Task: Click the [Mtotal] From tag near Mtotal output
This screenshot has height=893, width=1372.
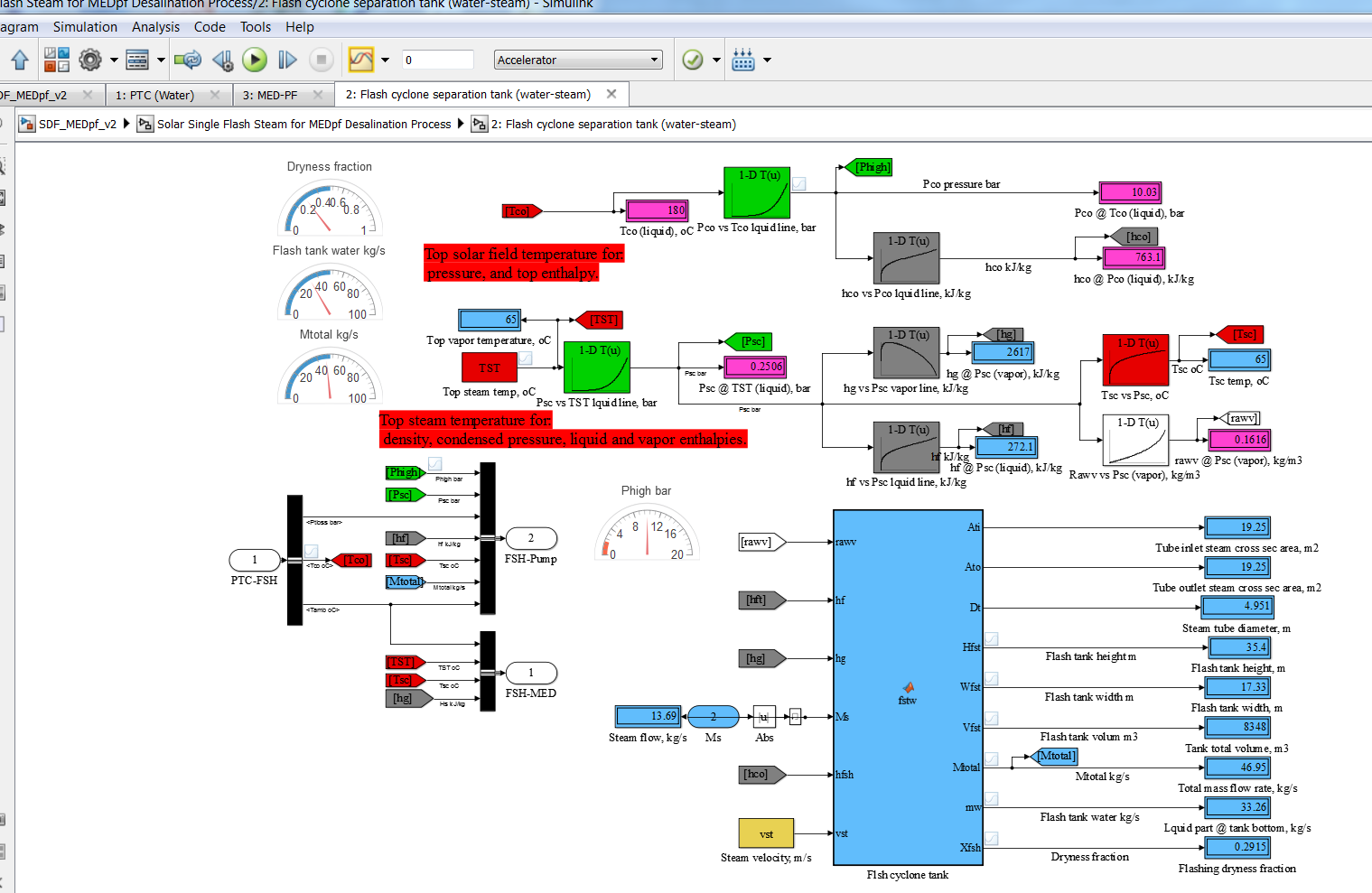Action: (1055, 757)
